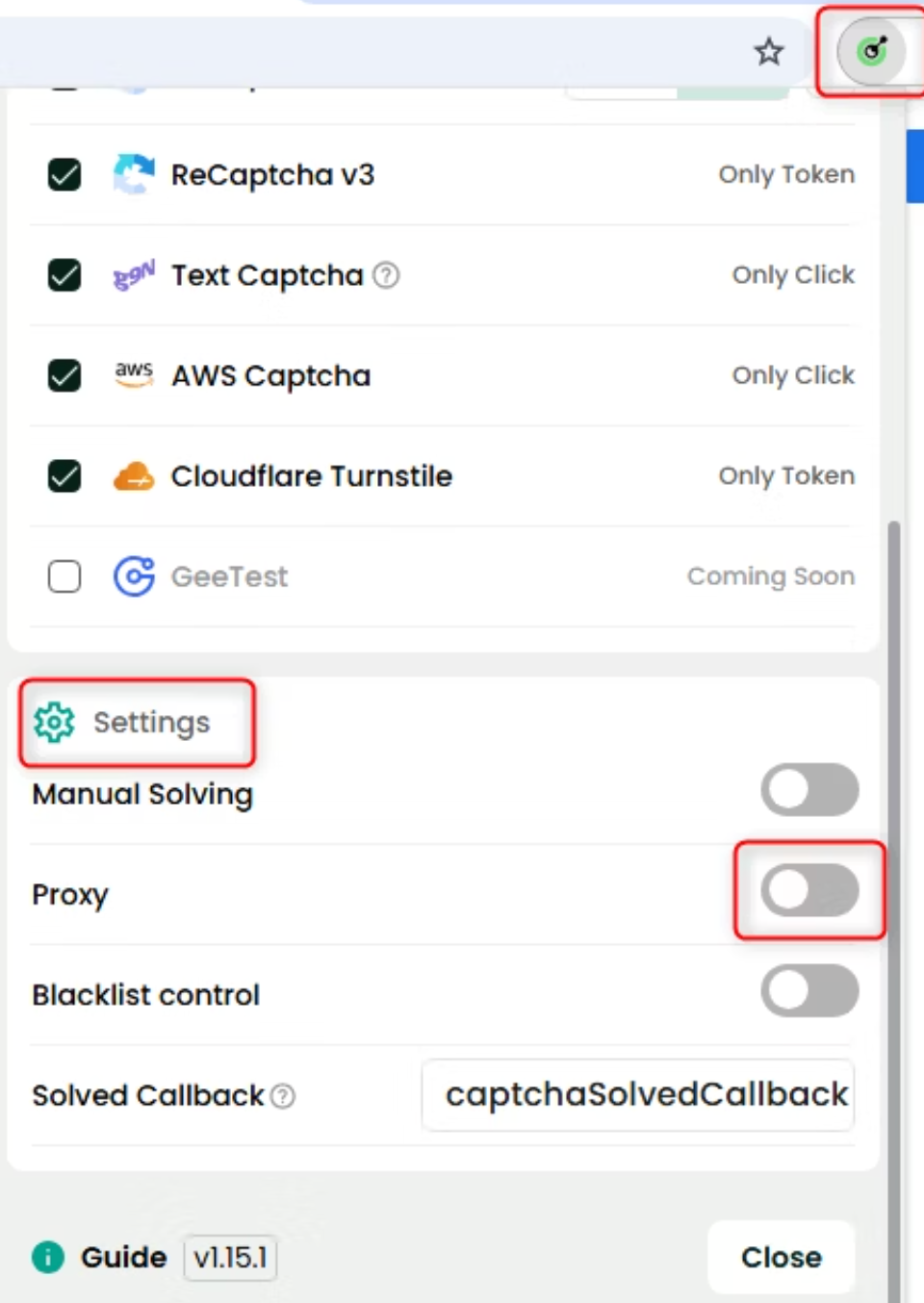This screenshot has height=1303, width=924.
Task: Click the Text Captcha logo icon
Action: pos(134,276)
